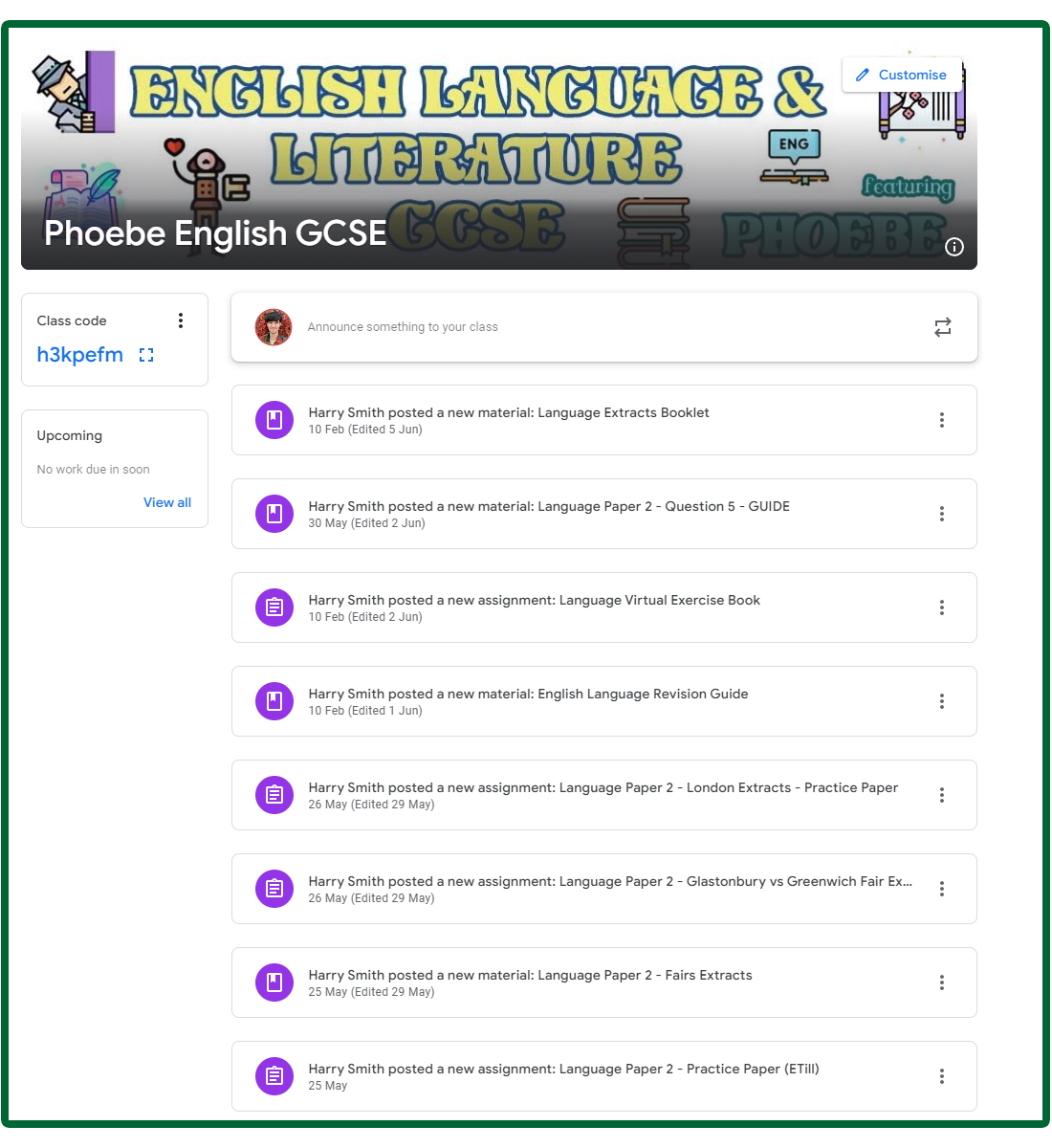
Task: Display class code h3kpefm full screen
Action: [146, 355]
